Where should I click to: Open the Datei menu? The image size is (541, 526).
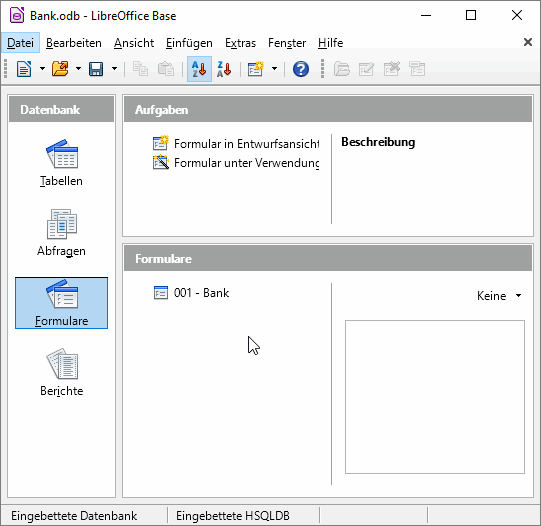20,43
